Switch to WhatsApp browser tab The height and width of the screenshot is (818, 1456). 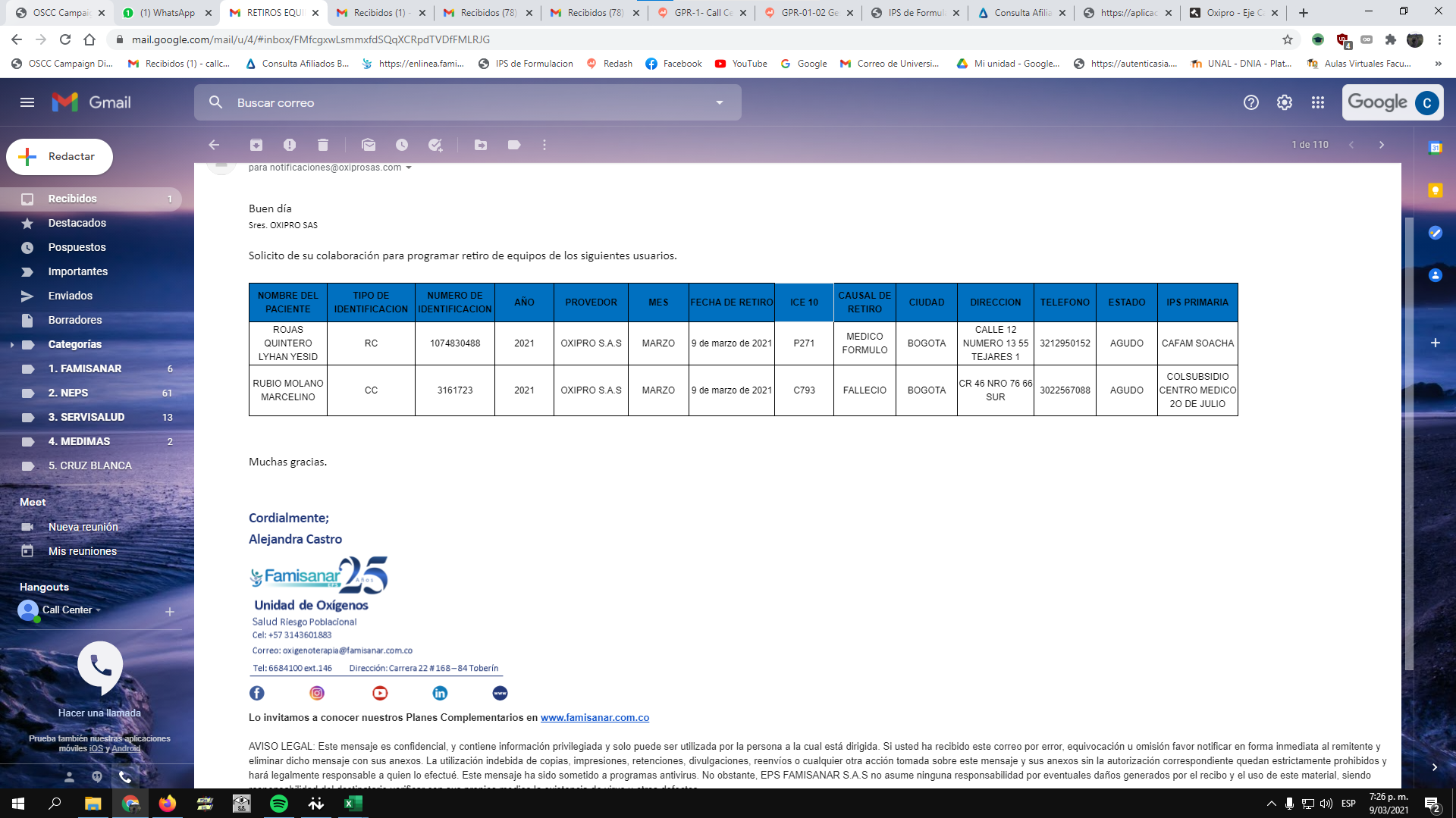(x=167, y=13)
